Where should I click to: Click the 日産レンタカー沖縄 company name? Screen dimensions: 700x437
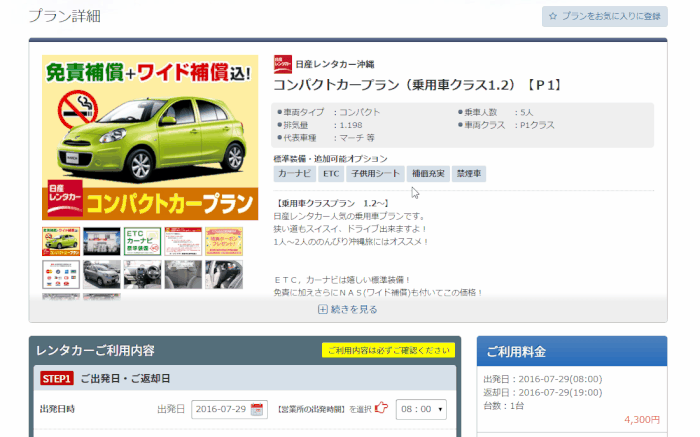point(335,64)
